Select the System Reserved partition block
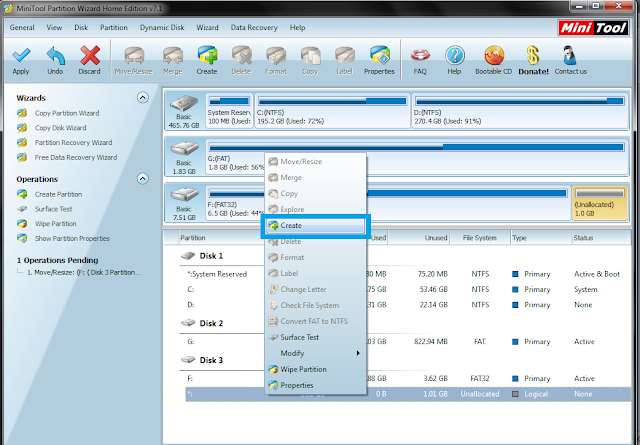 [x=229, y=111]
